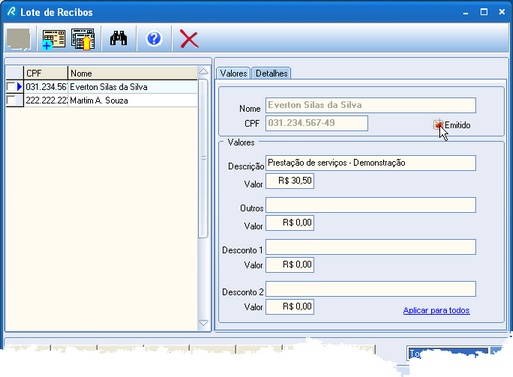Click the Nome field with Everton Silas da Silva
Viewport: 513px width, 377px height.
pos(370,105)
